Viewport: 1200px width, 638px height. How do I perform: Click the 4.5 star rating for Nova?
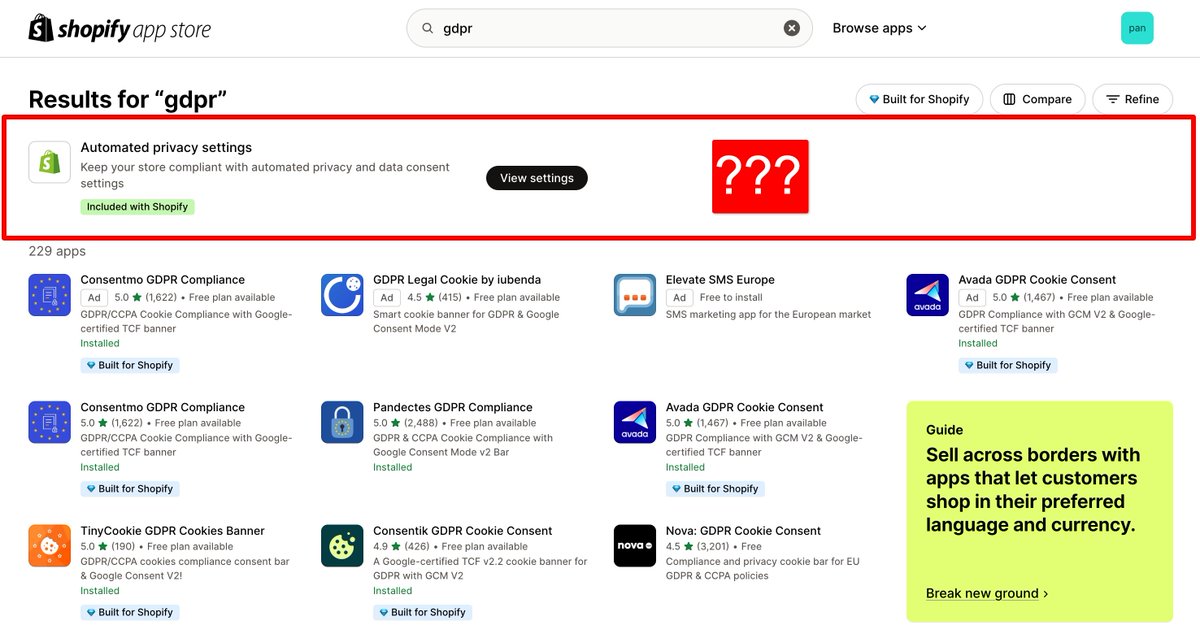679,547
